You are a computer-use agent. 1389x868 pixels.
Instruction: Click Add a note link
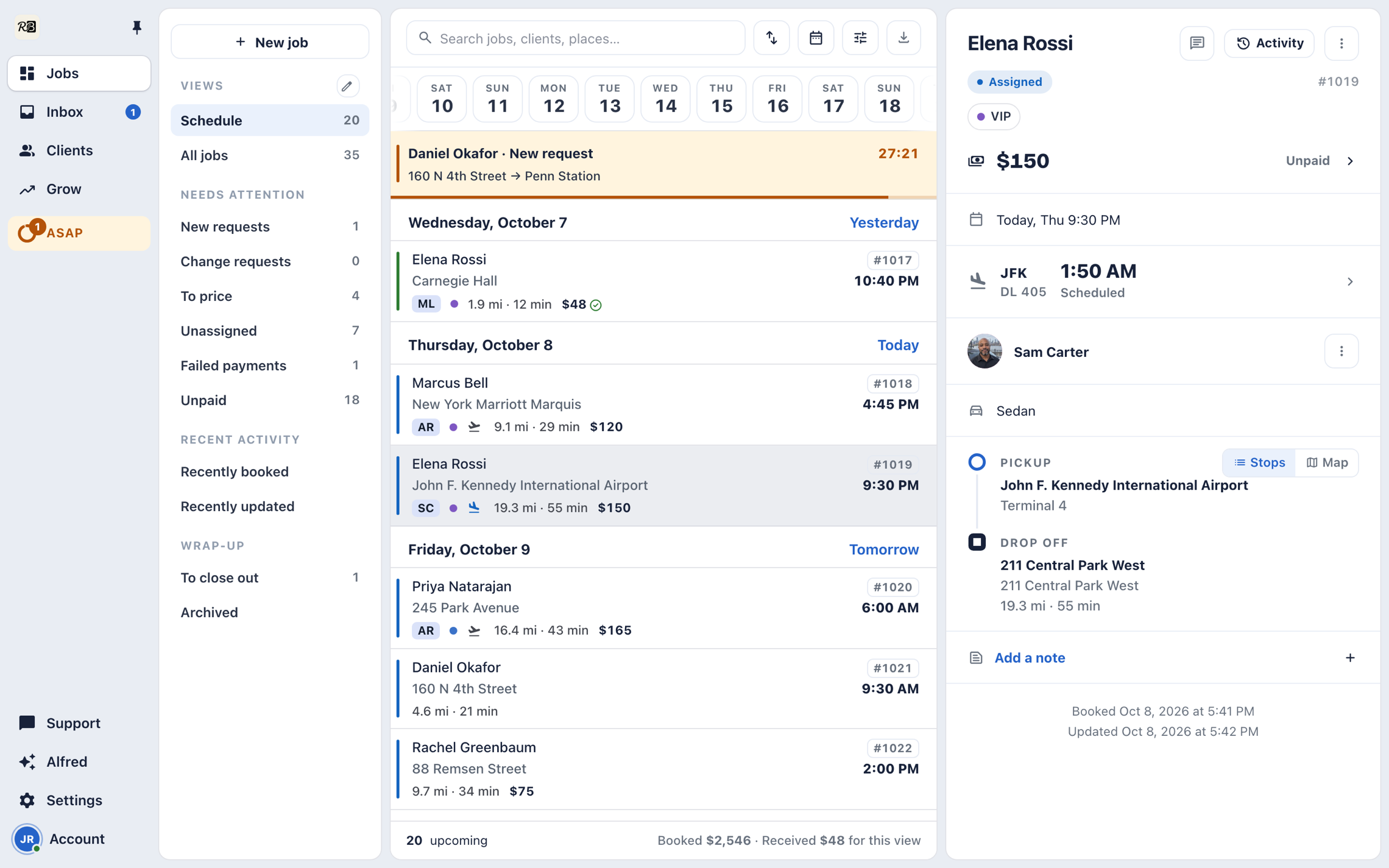coord(1030,658)
